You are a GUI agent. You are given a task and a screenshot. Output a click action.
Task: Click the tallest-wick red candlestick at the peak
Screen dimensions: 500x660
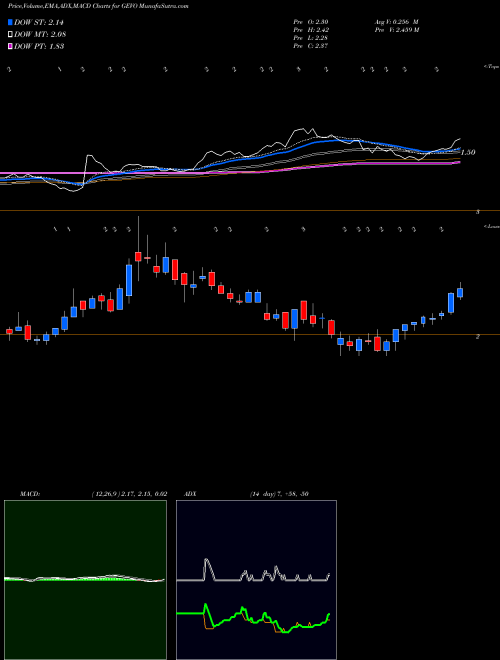[138, 256]
